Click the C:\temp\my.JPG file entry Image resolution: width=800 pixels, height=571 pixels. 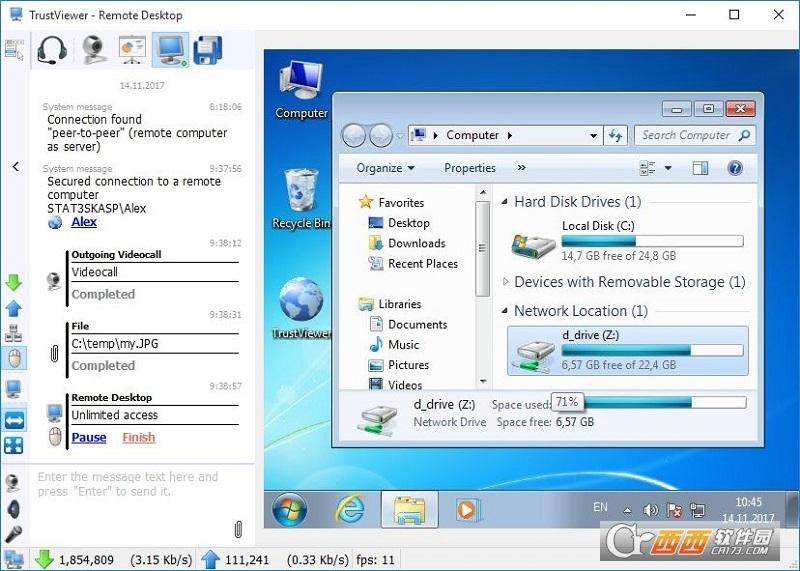(x=115, y=343)
